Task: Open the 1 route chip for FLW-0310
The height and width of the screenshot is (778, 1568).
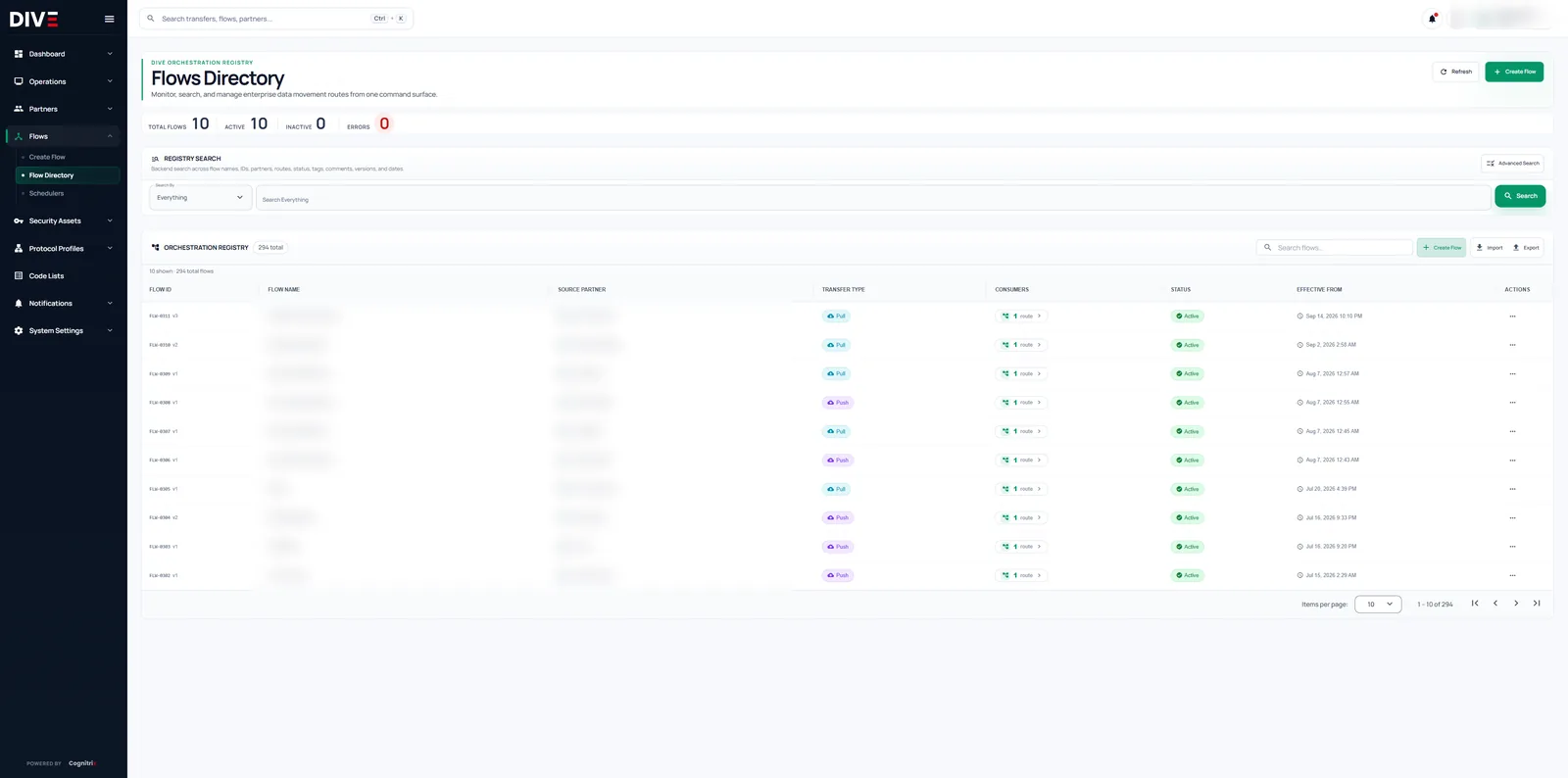Action: point(1021,345)
